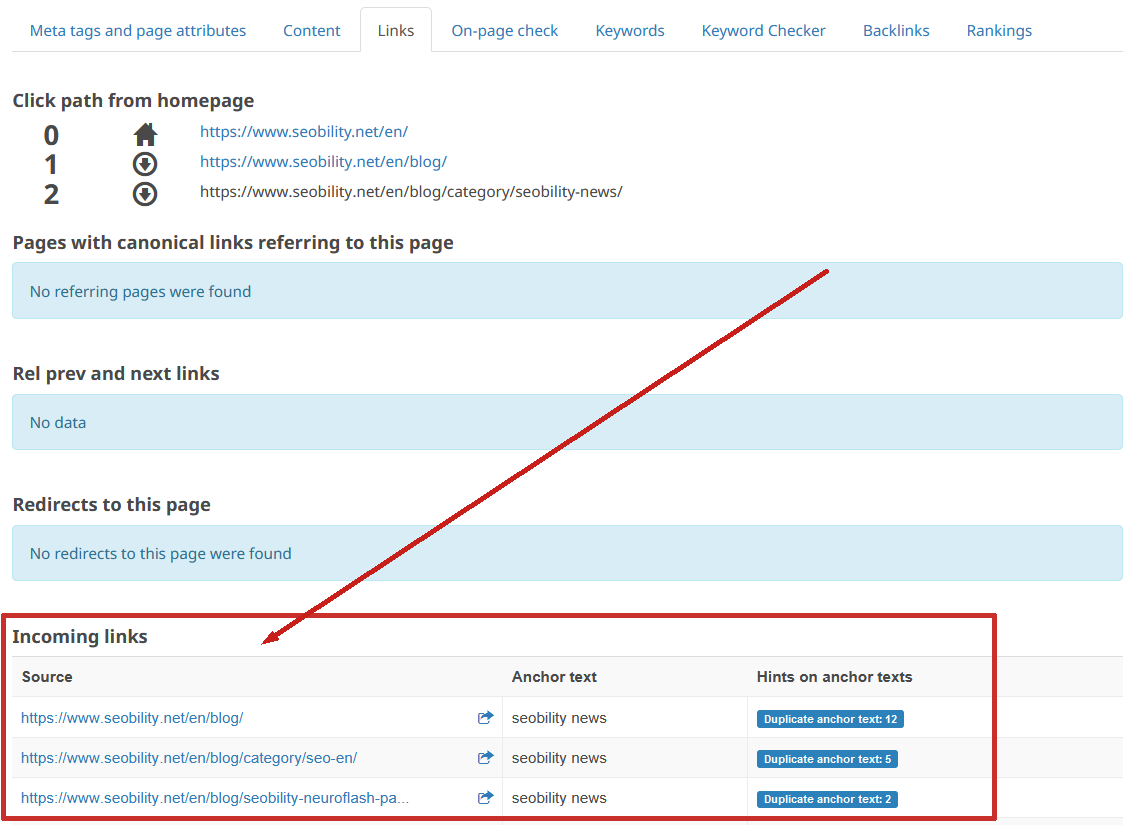
Task: Click the Source column header
Action: click(47, 677)
